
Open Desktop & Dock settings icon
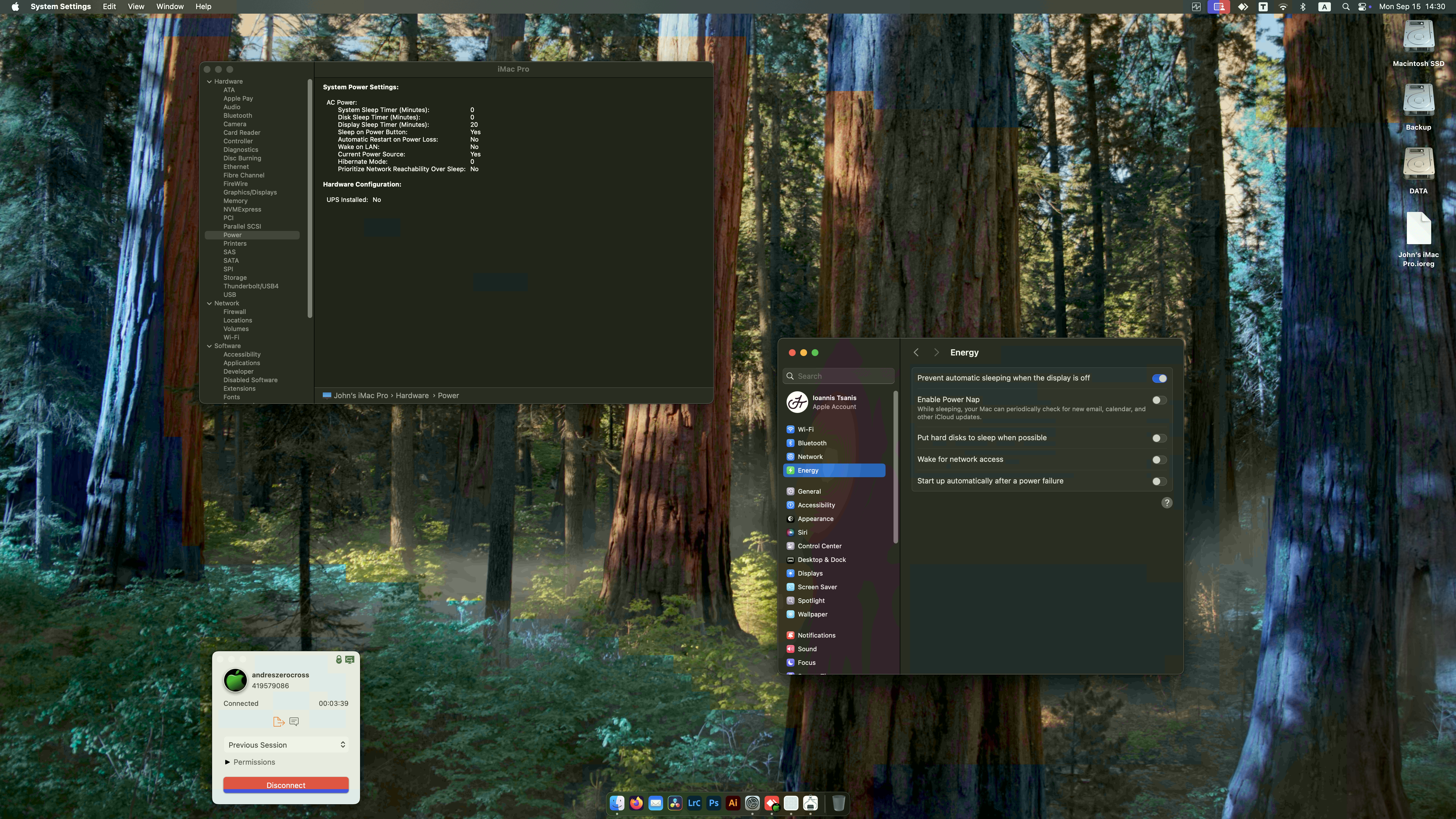click(790, 560)
